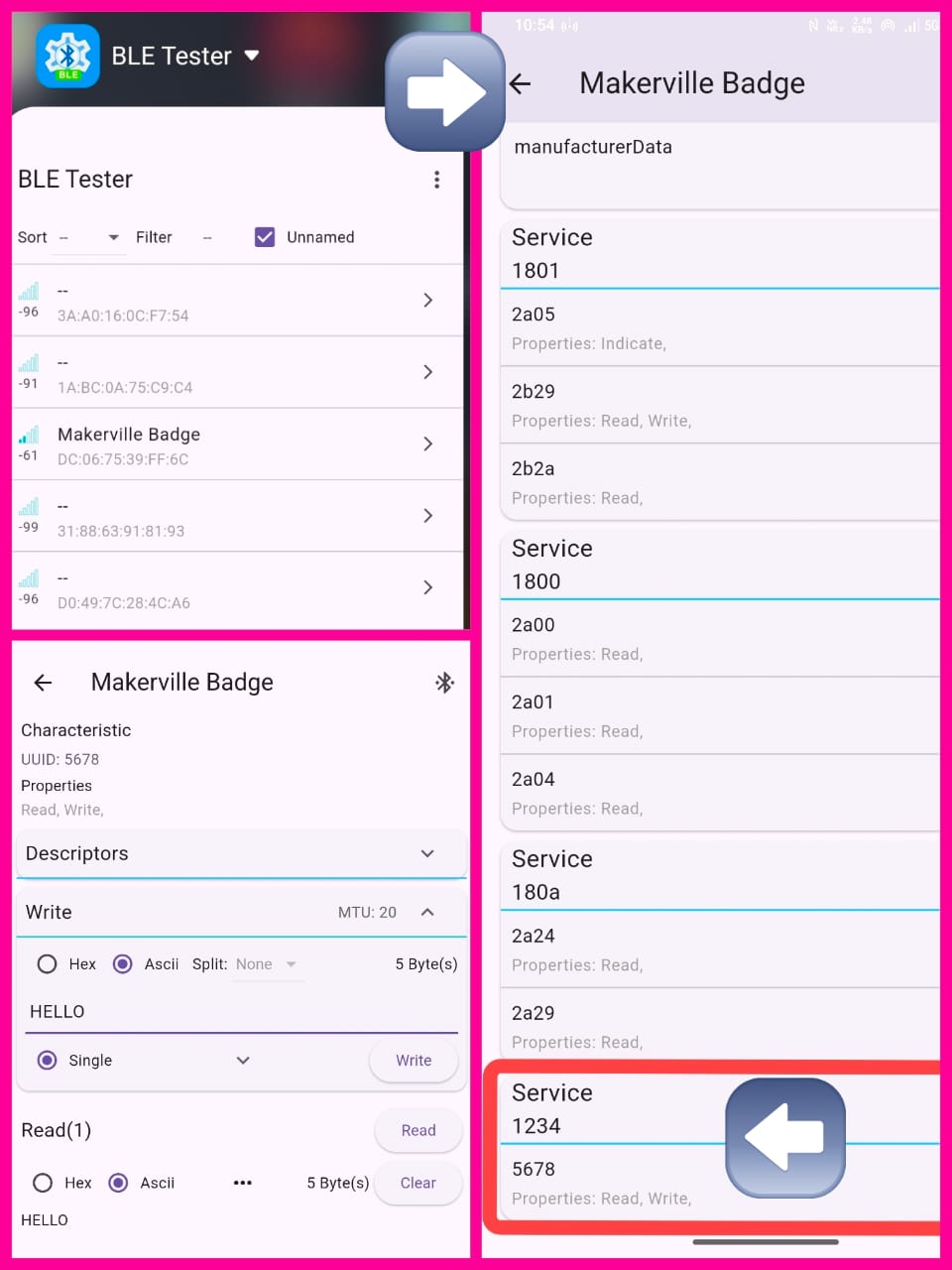
Task: Open chevron for device 3A:A0:16:0C:F7:54
Action: click(427, 300)
